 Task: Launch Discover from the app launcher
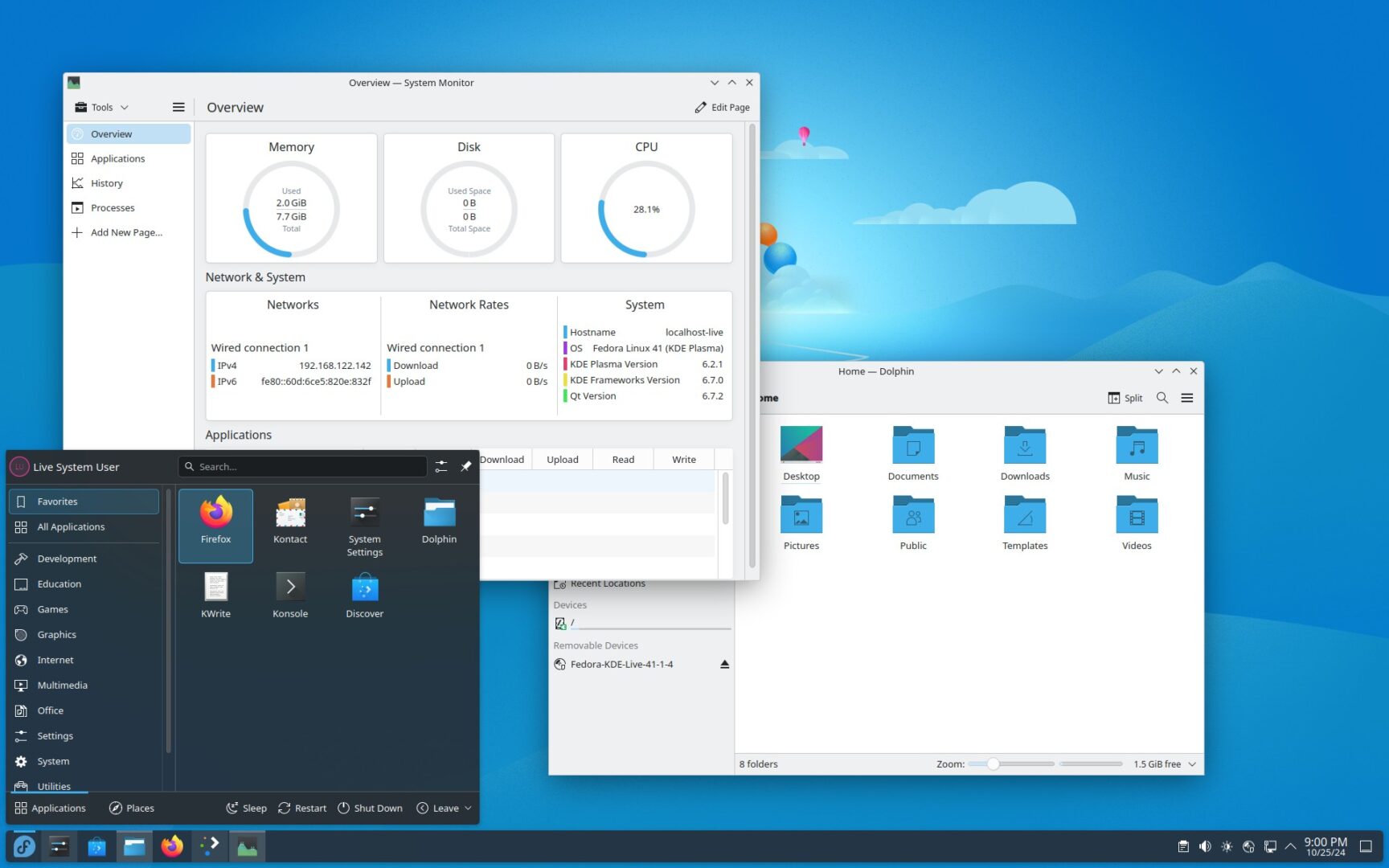364,595
